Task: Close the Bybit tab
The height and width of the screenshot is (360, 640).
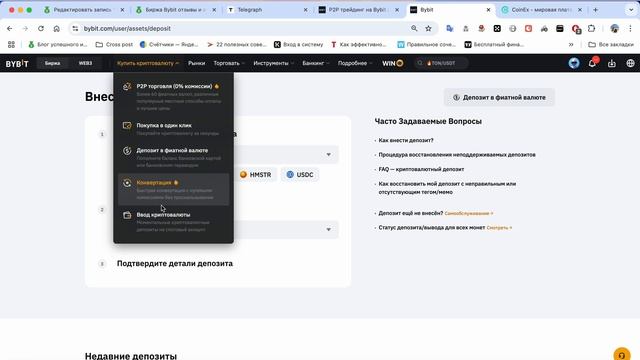Action: [x=488, y=10]
